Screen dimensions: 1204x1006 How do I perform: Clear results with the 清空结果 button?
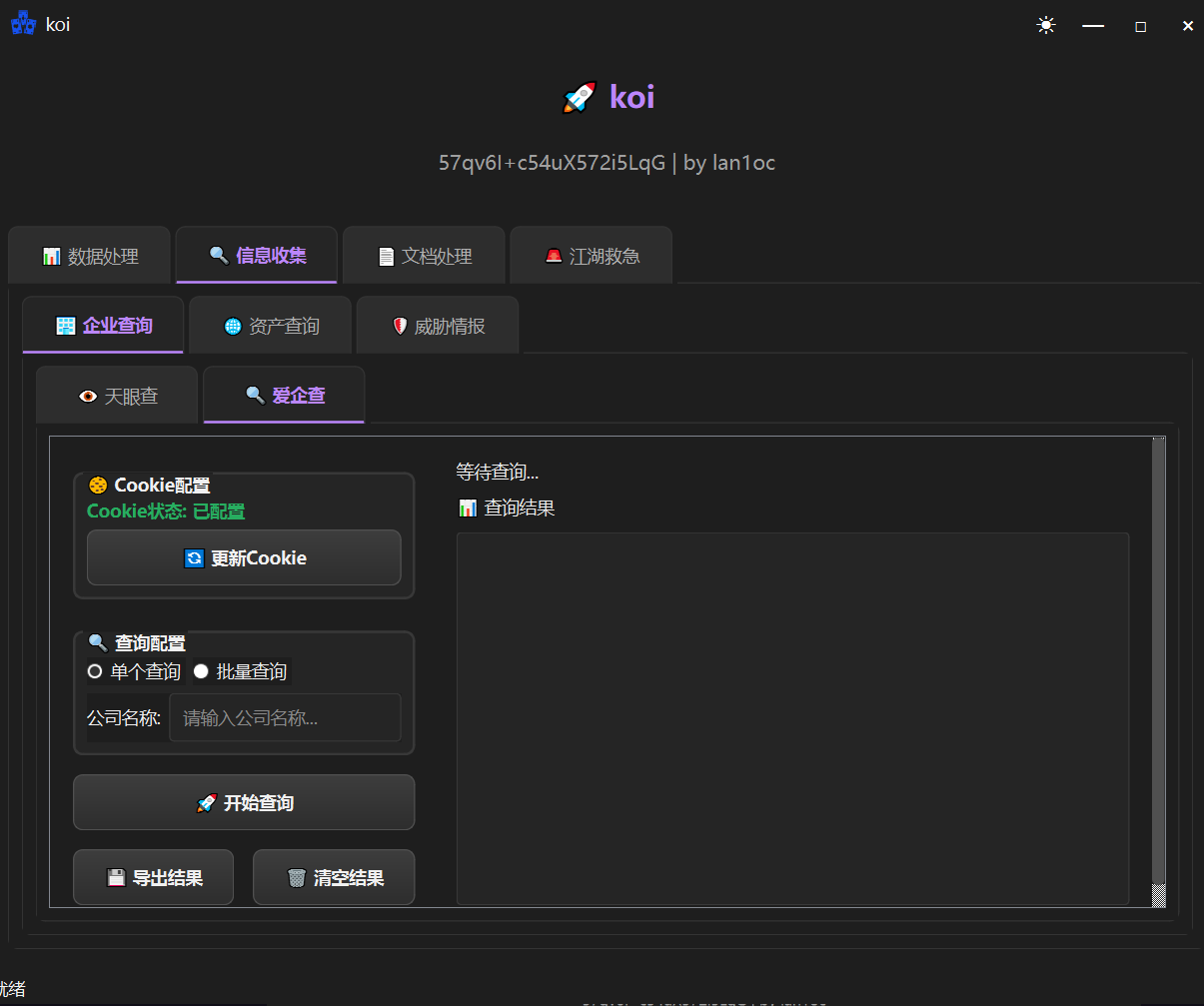pyautogui.click(x=334, y=878)
